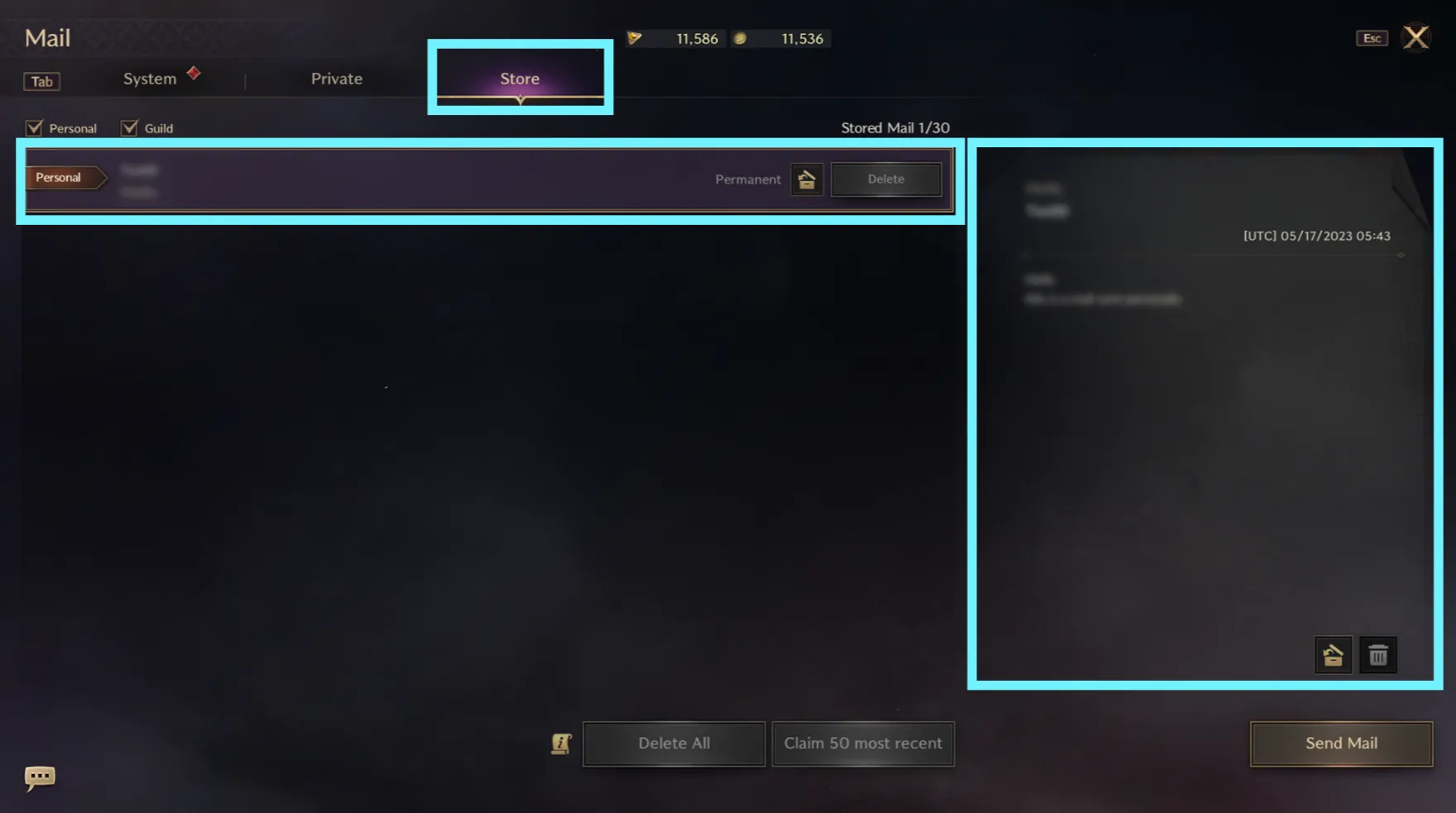Click the feather currency icon

point(635,38)
